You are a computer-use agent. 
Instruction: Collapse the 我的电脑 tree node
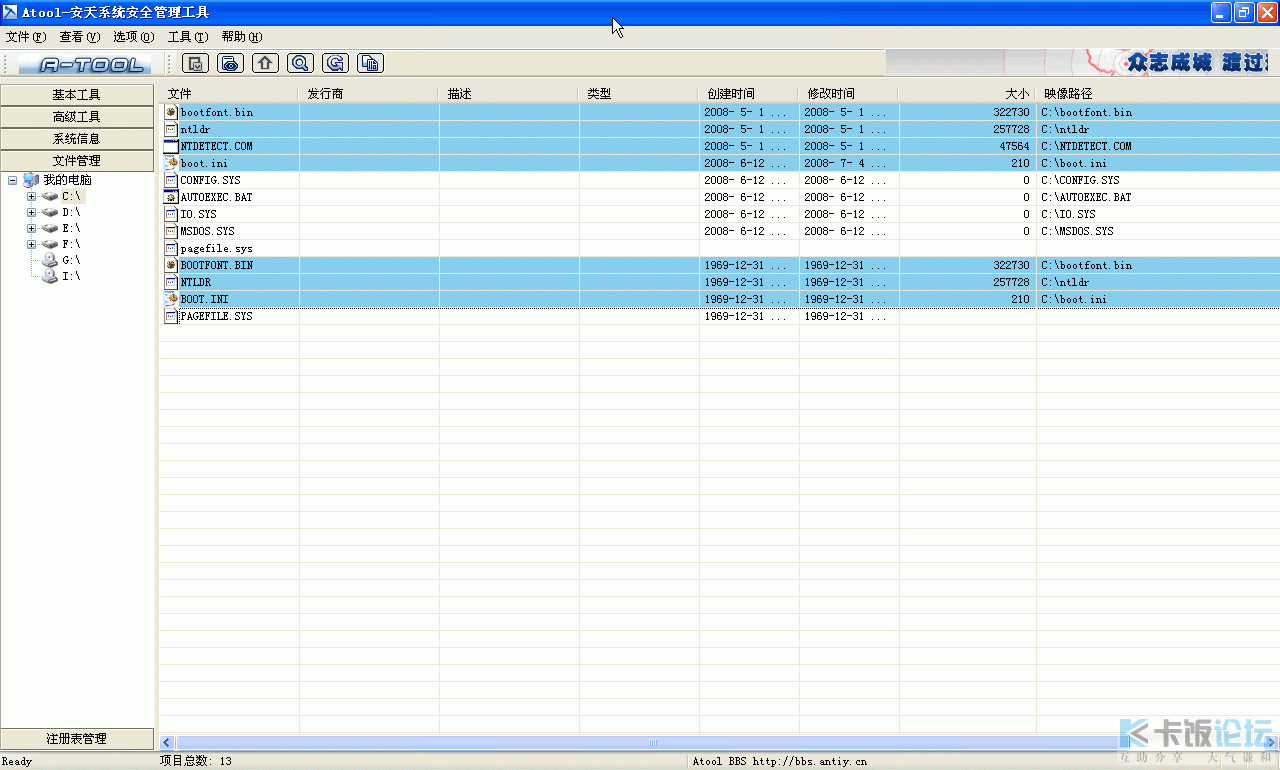(12, 180)
